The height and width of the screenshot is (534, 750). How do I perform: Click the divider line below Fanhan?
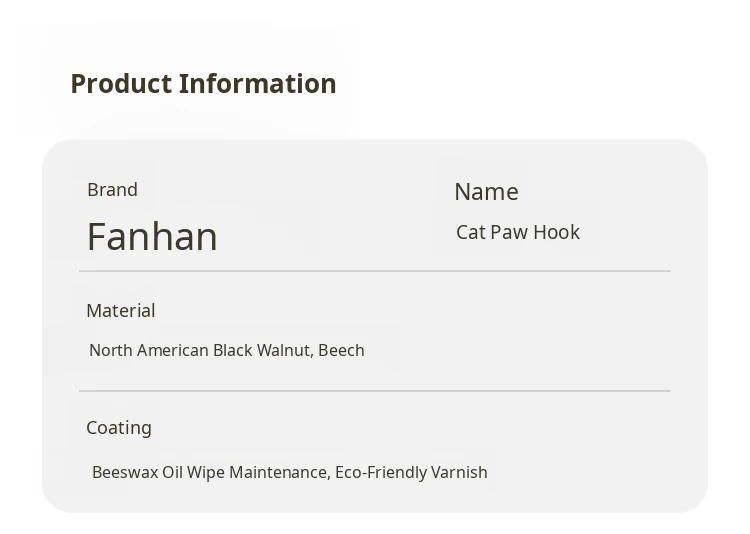click(374, 271)
